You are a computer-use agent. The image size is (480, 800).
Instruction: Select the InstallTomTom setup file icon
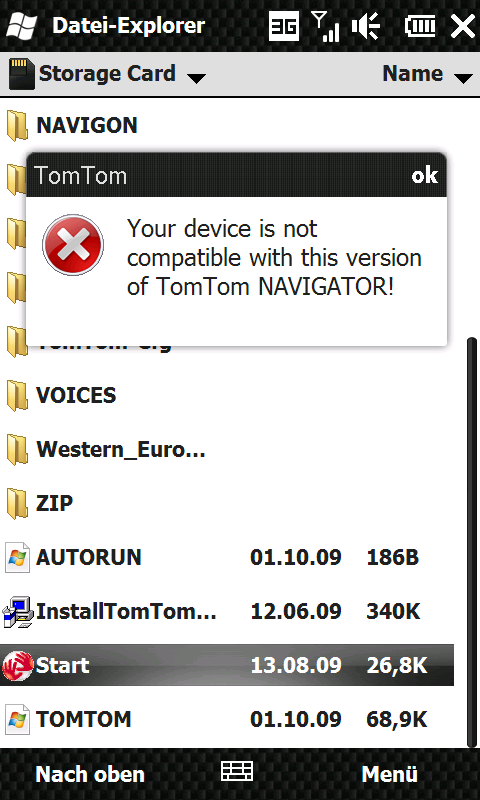(18, 611)
